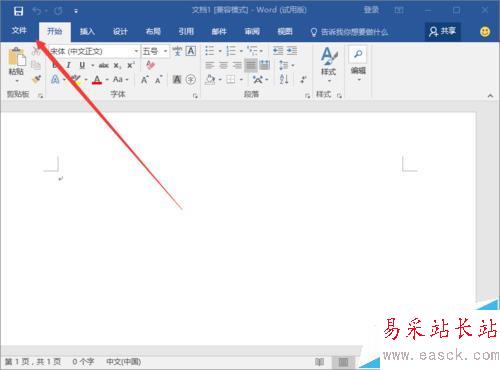
Task: Align text left
Action: coord(210,65)
